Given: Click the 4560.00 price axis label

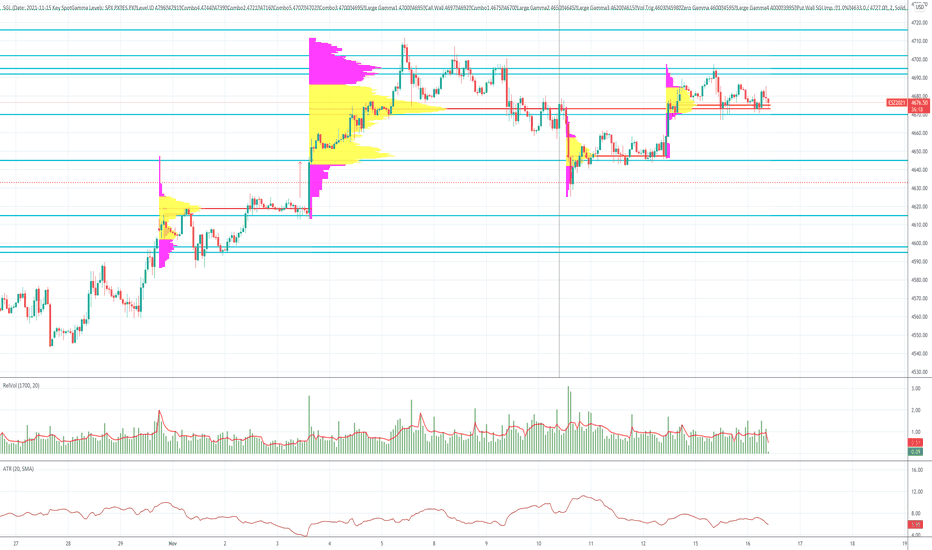Looking at the screenshot, I should click(919, 317).
